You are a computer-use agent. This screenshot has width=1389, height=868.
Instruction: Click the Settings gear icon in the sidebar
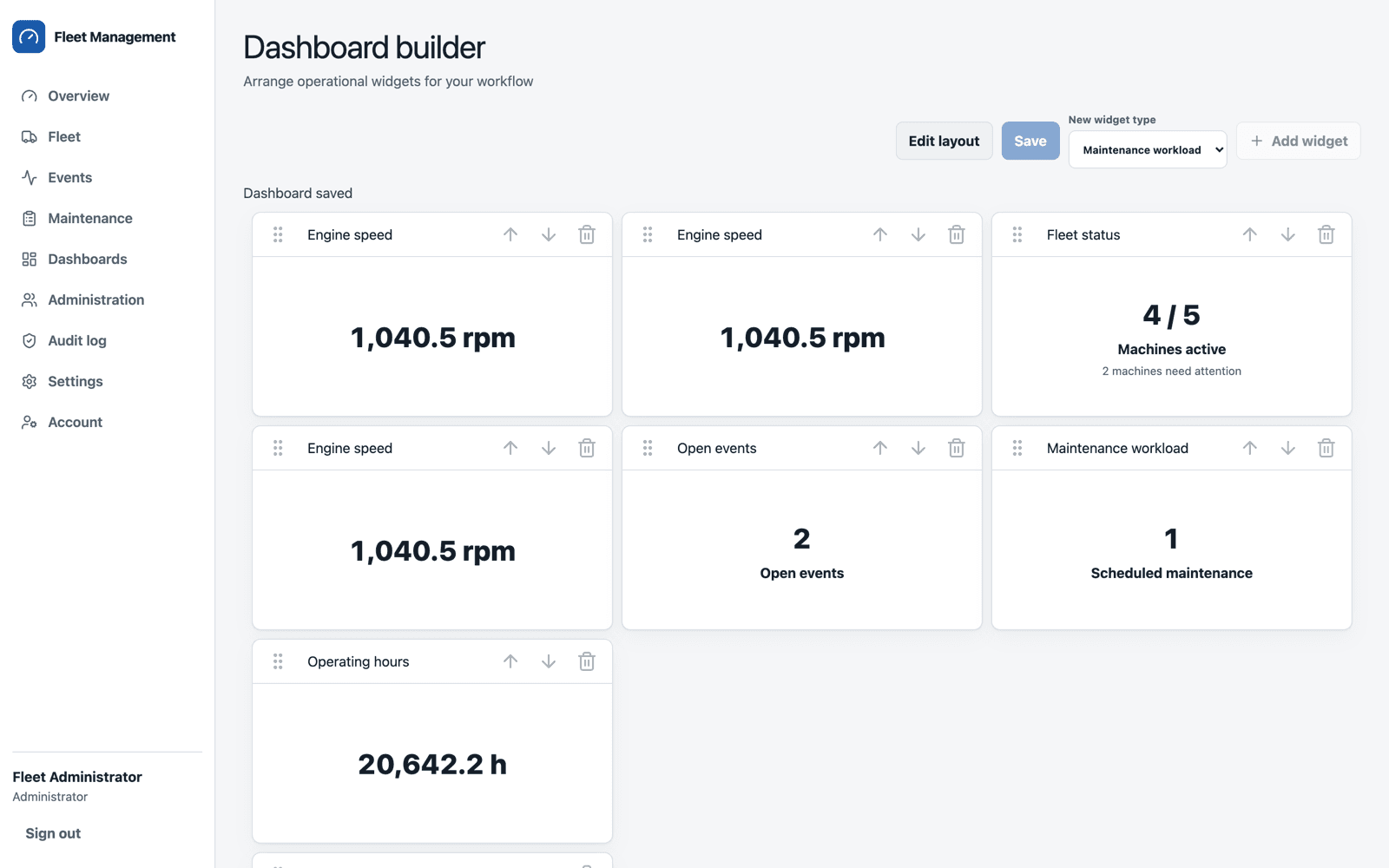[x=30, y=382]
